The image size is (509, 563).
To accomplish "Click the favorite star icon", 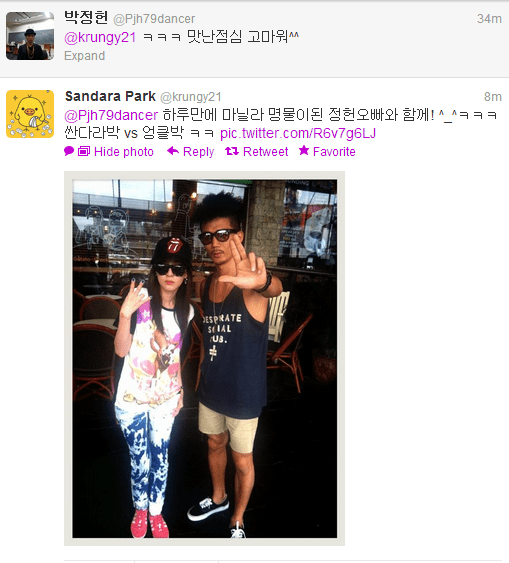I will [304, 150].
